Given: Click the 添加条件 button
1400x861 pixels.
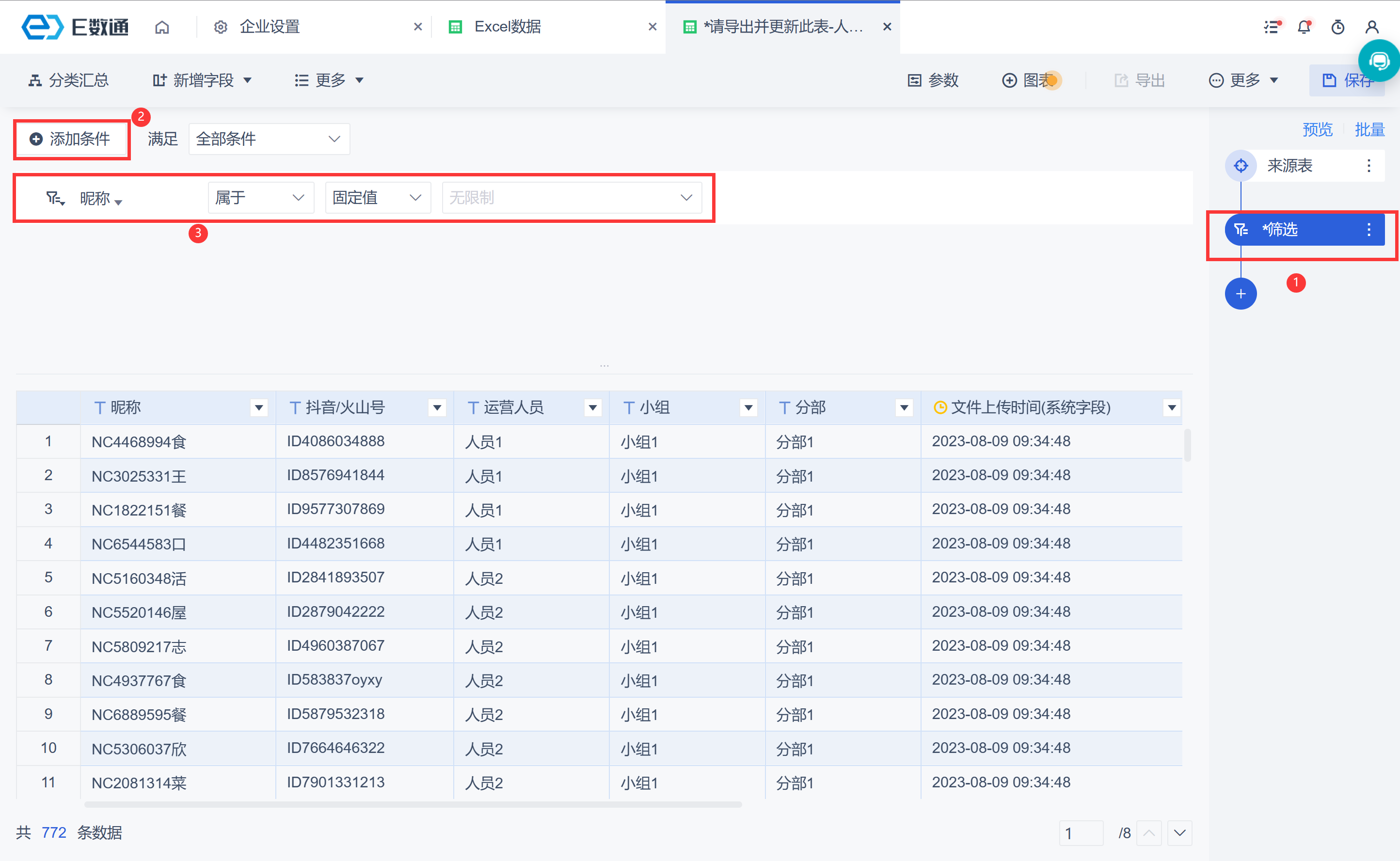Looking at the screenshot, I should 71,139.
